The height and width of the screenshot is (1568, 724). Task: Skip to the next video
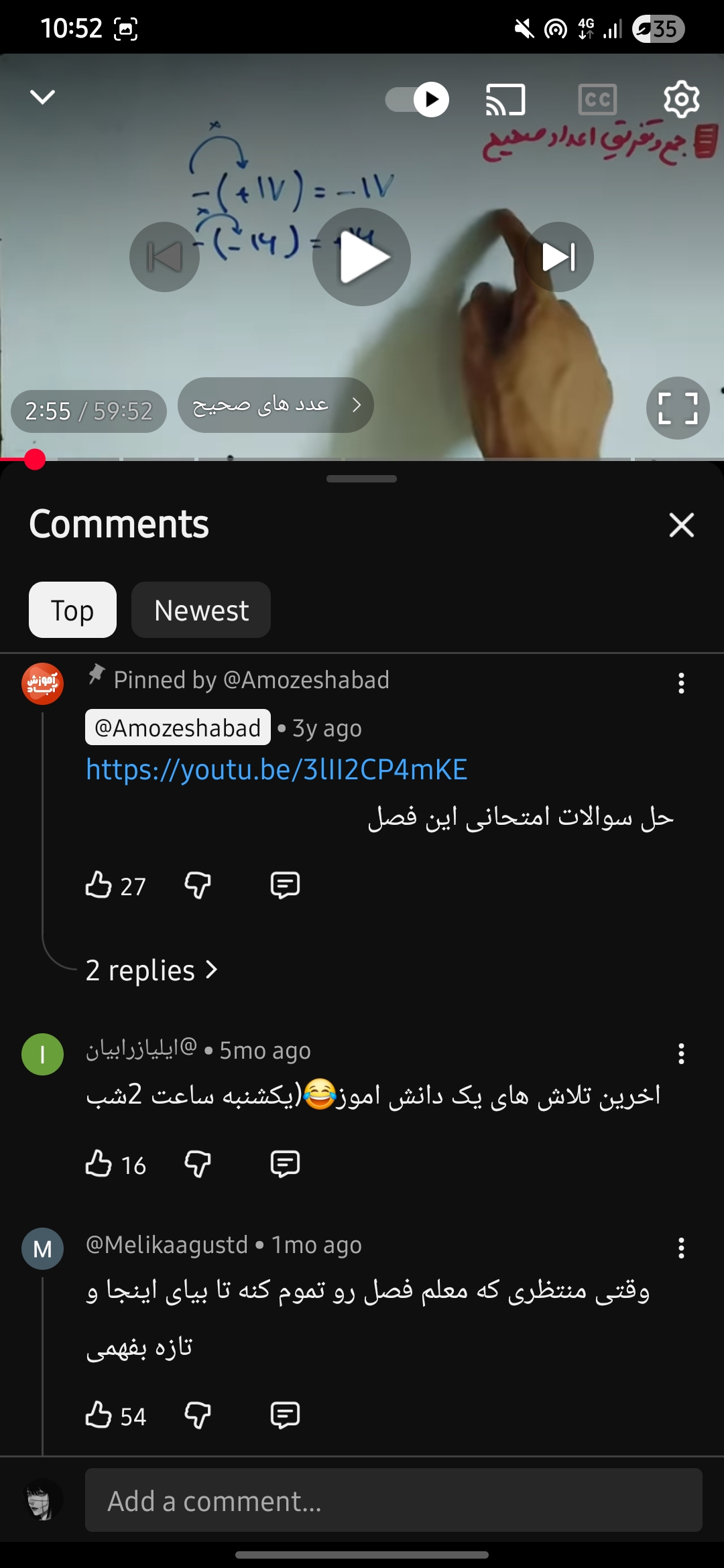[x=558, y=257]
